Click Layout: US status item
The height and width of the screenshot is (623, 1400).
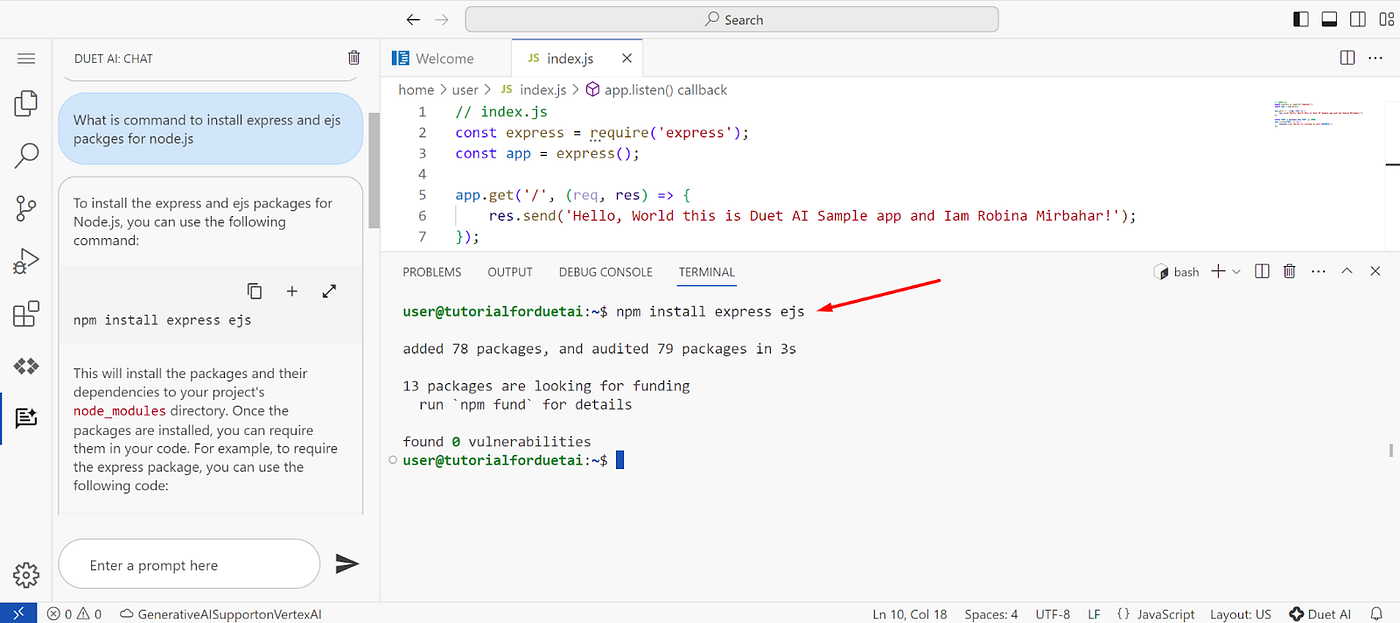[1240, 614]
